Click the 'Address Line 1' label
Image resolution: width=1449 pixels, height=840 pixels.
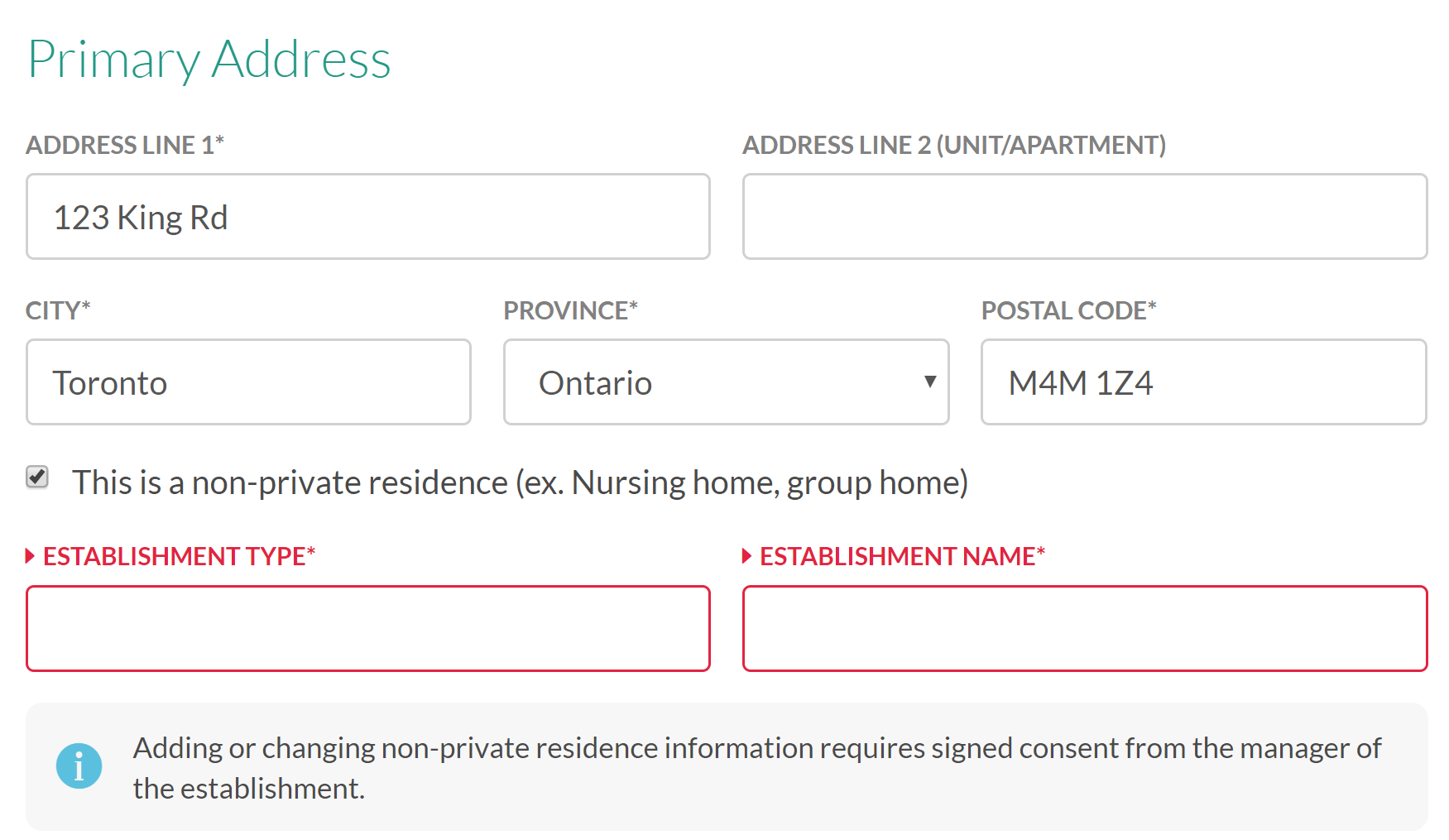(x=125, y=145)
